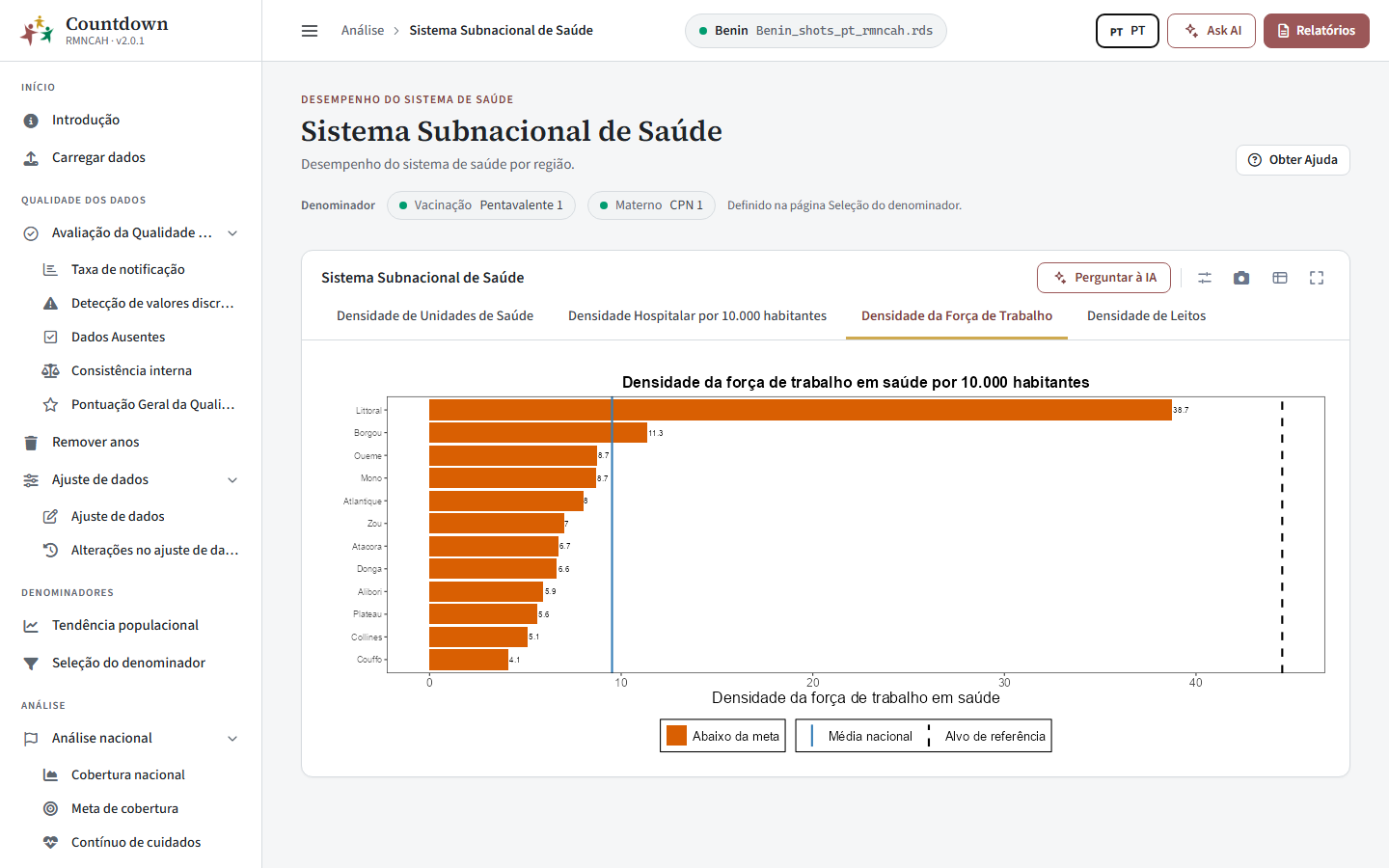Viewport: 1389px width, 868px height.
Task: Collapse the Análise nacional chevron
Action: click(232, 739)
